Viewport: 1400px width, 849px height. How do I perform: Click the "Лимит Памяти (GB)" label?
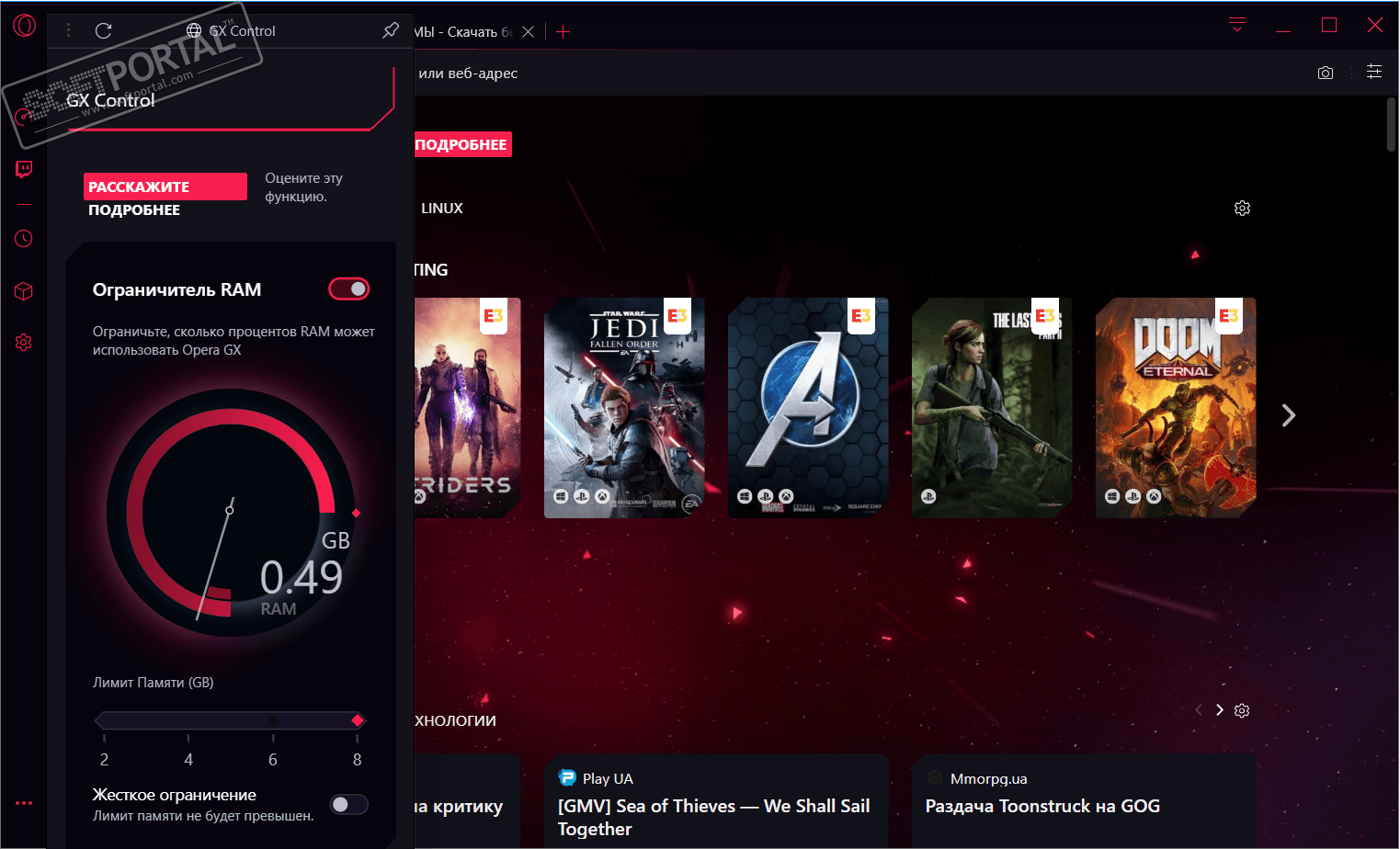tap(154, 683)
